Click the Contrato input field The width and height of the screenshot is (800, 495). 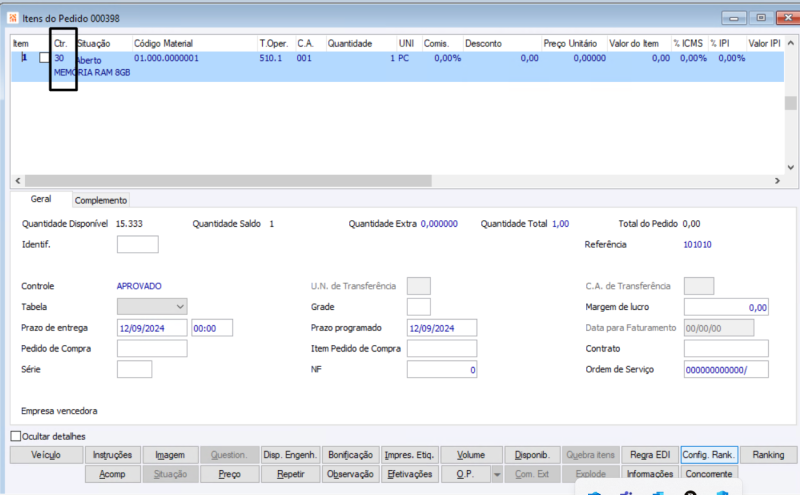coord(726,349)
